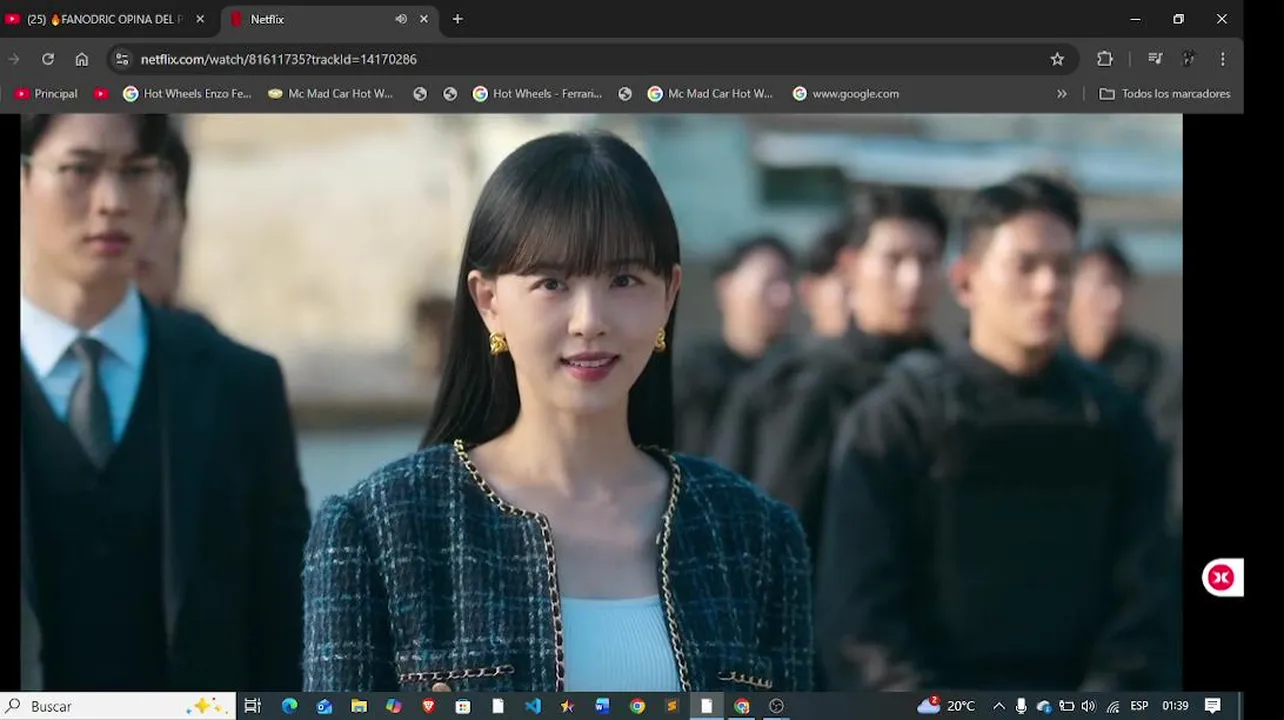Open the browser extensions puzzle icon
The width and height of the screenshot is (1284, 720).
coord(1105,59)
